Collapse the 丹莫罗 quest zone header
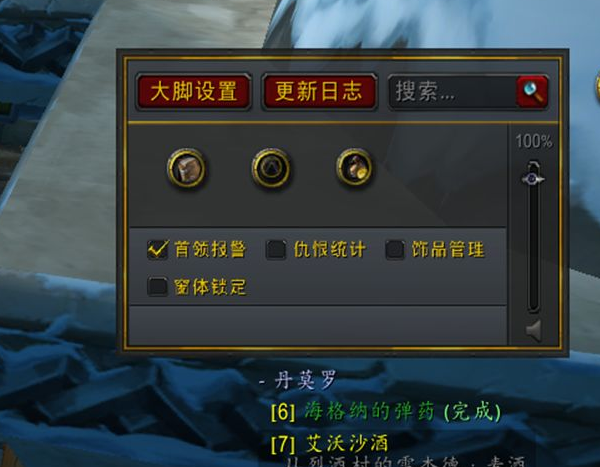The height and width of the screenshot is (467, 600). (298, 380)
